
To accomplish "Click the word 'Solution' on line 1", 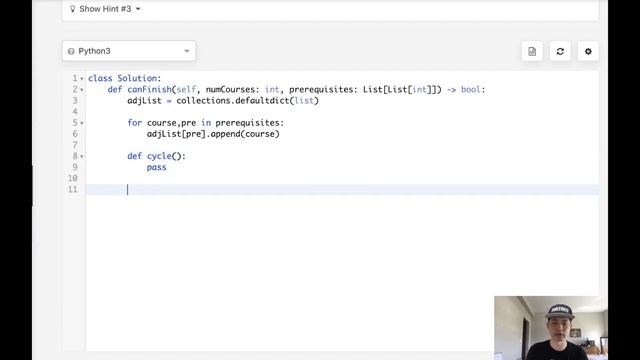I will click(138, 78).
